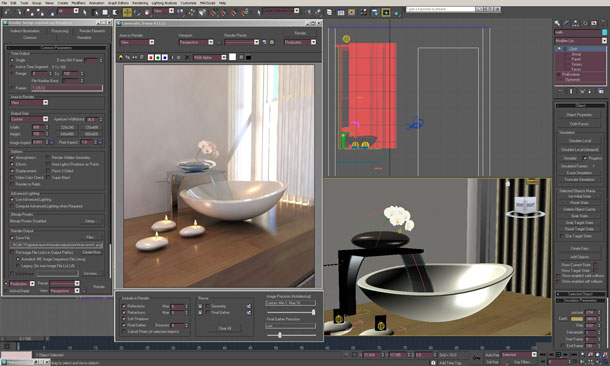
Task: Adjust the Final Gather Precision slider
Action: point(279,335)
